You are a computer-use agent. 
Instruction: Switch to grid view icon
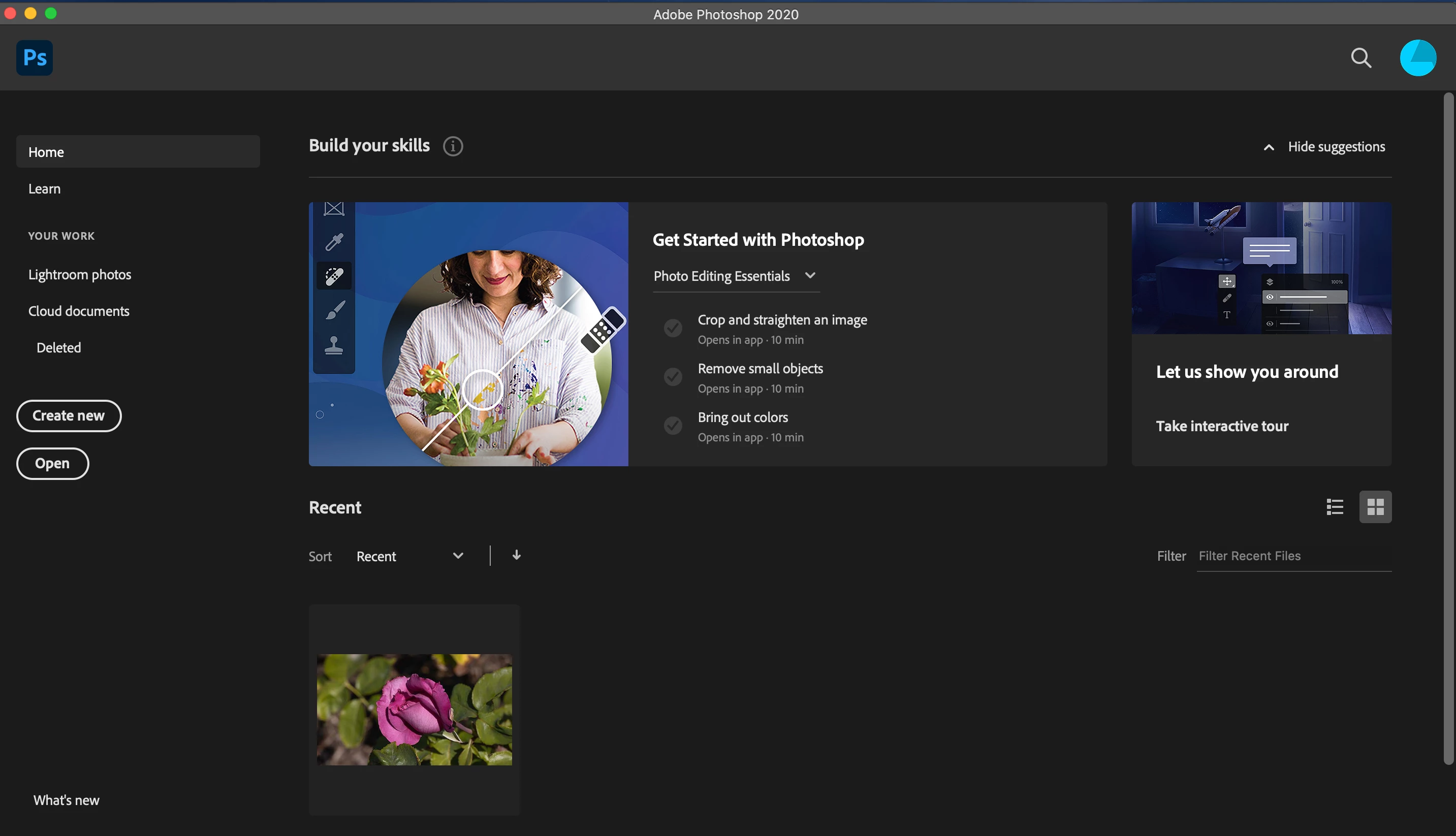tap(1375, 507)
